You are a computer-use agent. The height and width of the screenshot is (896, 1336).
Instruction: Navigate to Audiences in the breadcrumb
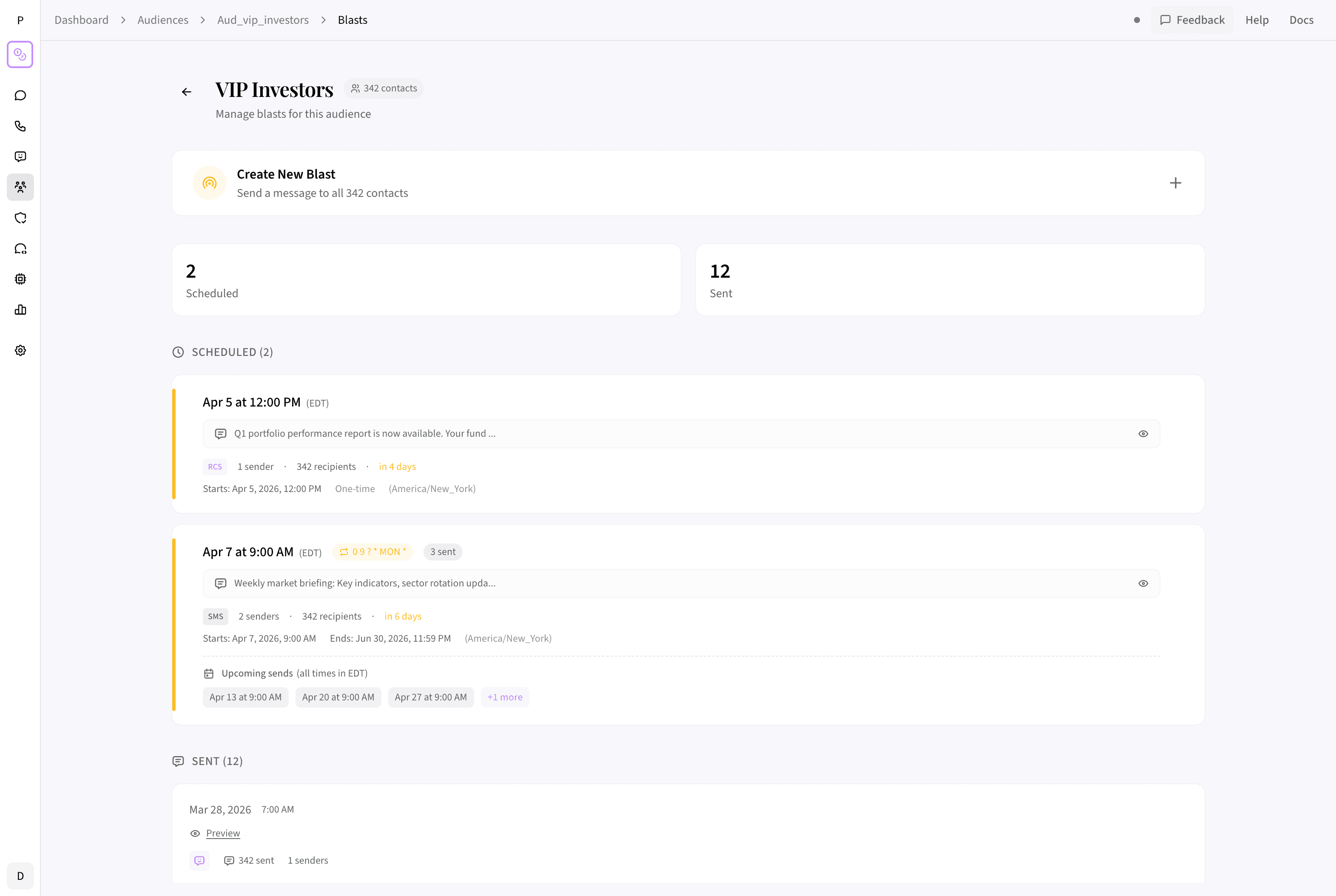(x=163, y=20)
